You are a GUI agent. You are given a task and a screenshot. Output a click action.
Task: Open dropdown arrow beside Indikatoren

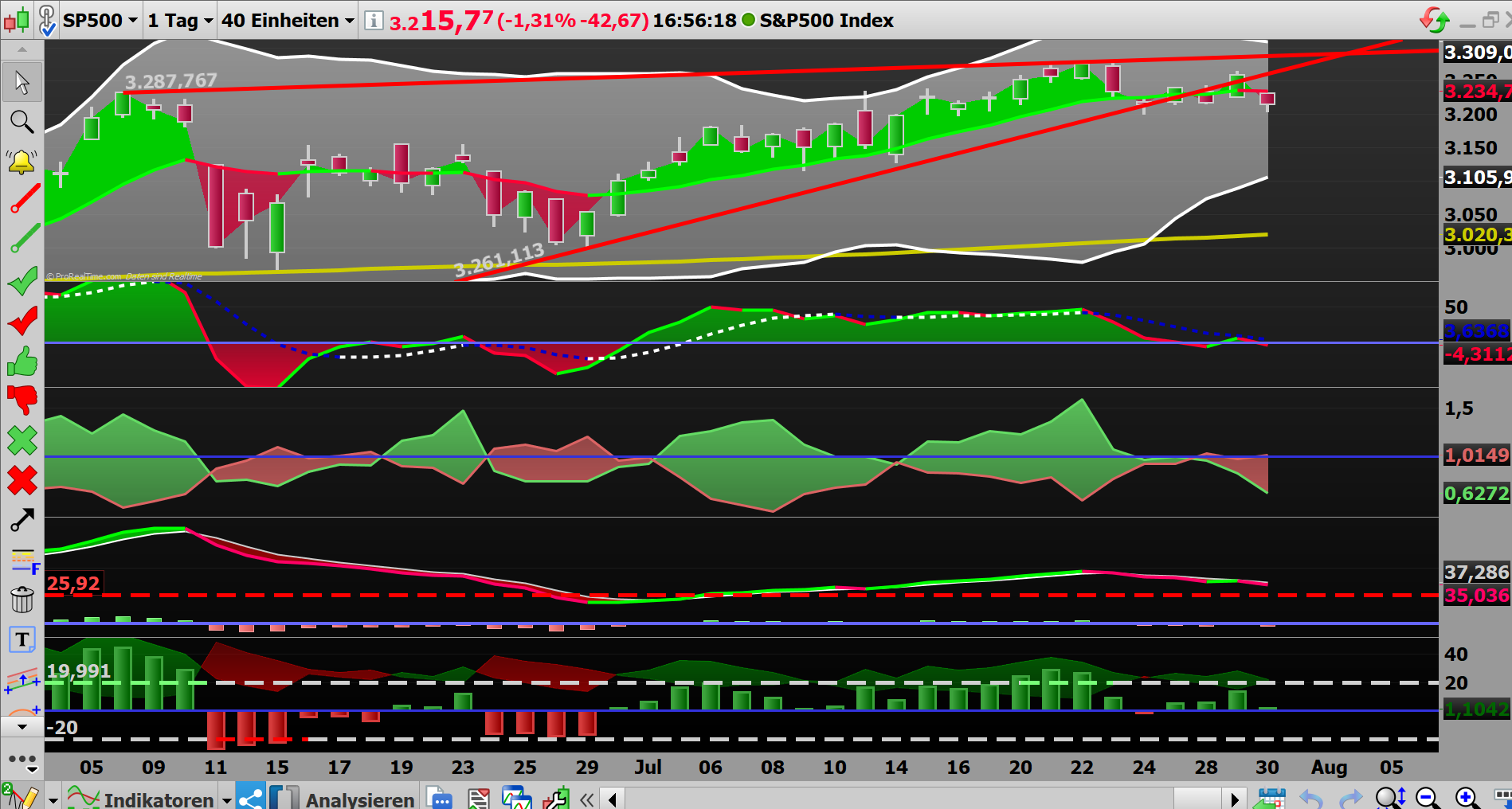226,799
